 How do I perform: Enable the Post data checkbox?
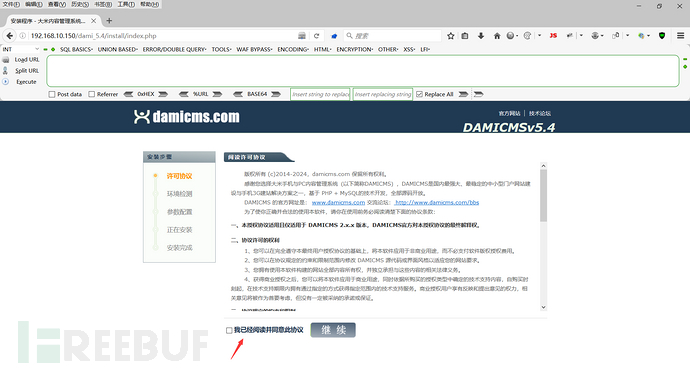click(x=52, y=94)
